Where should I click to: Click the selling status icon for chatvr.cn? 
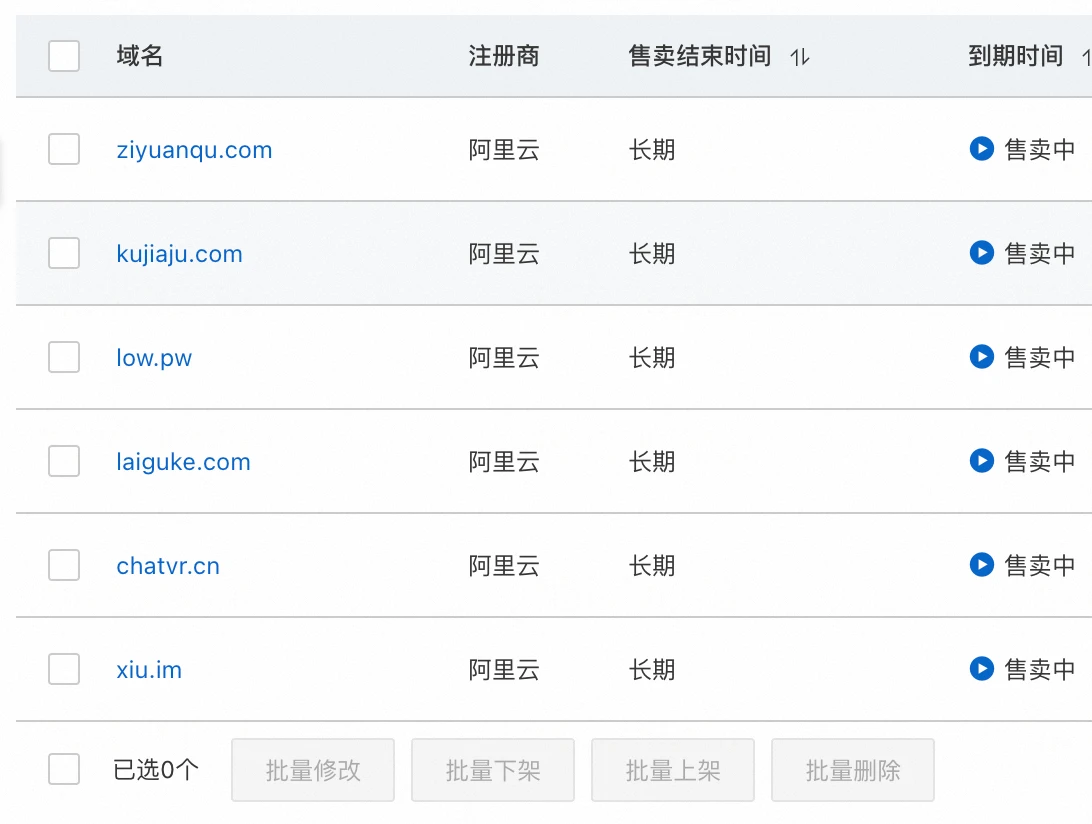click(981, 565)
